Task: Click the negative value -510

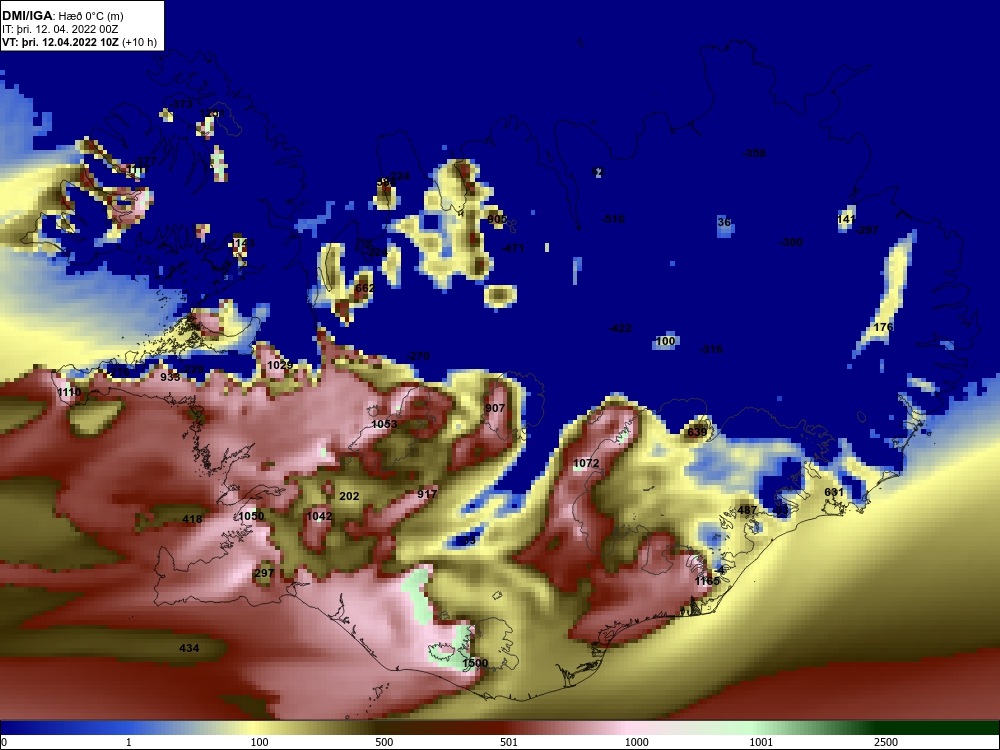Action: 614,219
